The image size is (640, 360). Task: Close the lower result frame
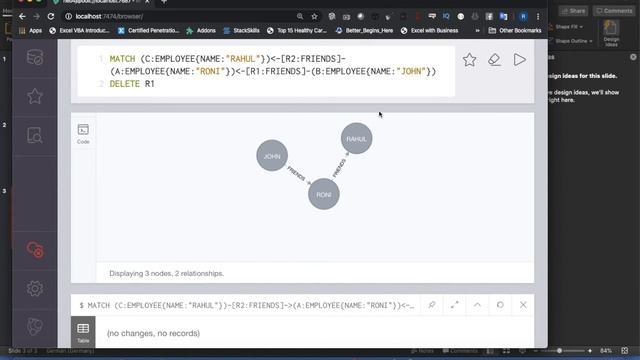click(x=523, y=305)
